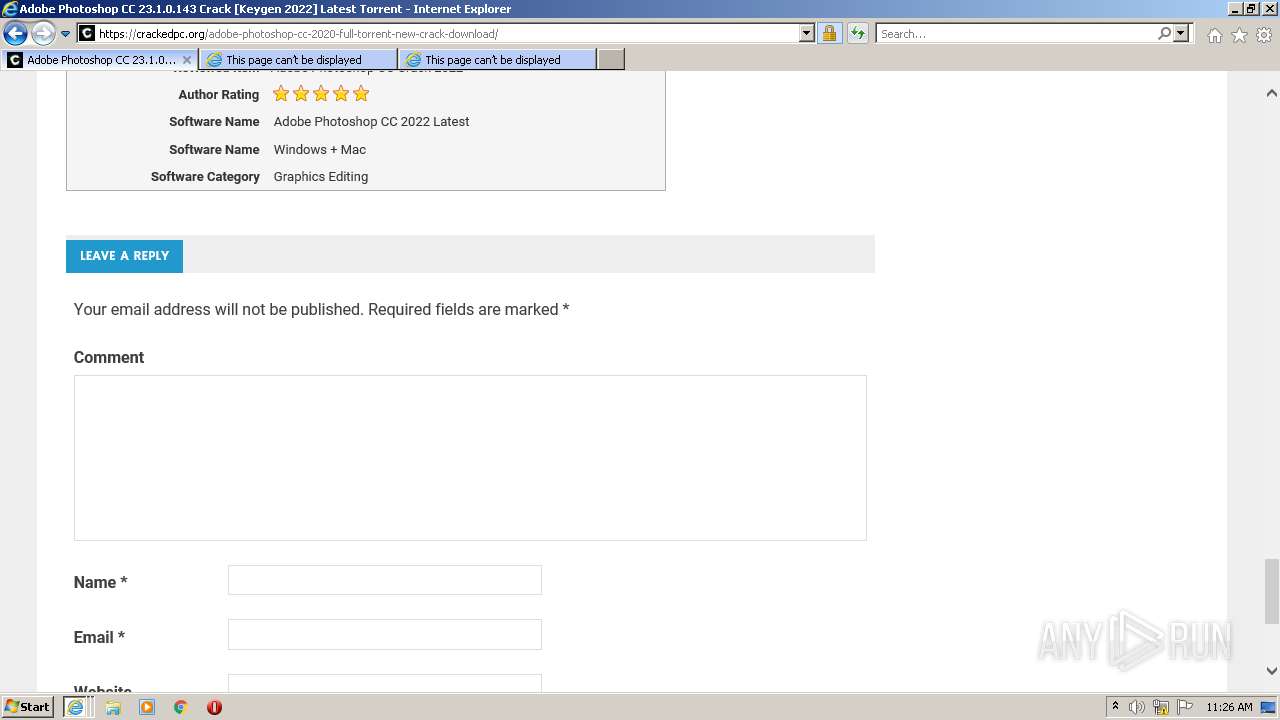Image resolution: width=1280 pixels, height=720 pixels.
Task: Go back with the browser Back arrow
Action: point(16,34)
